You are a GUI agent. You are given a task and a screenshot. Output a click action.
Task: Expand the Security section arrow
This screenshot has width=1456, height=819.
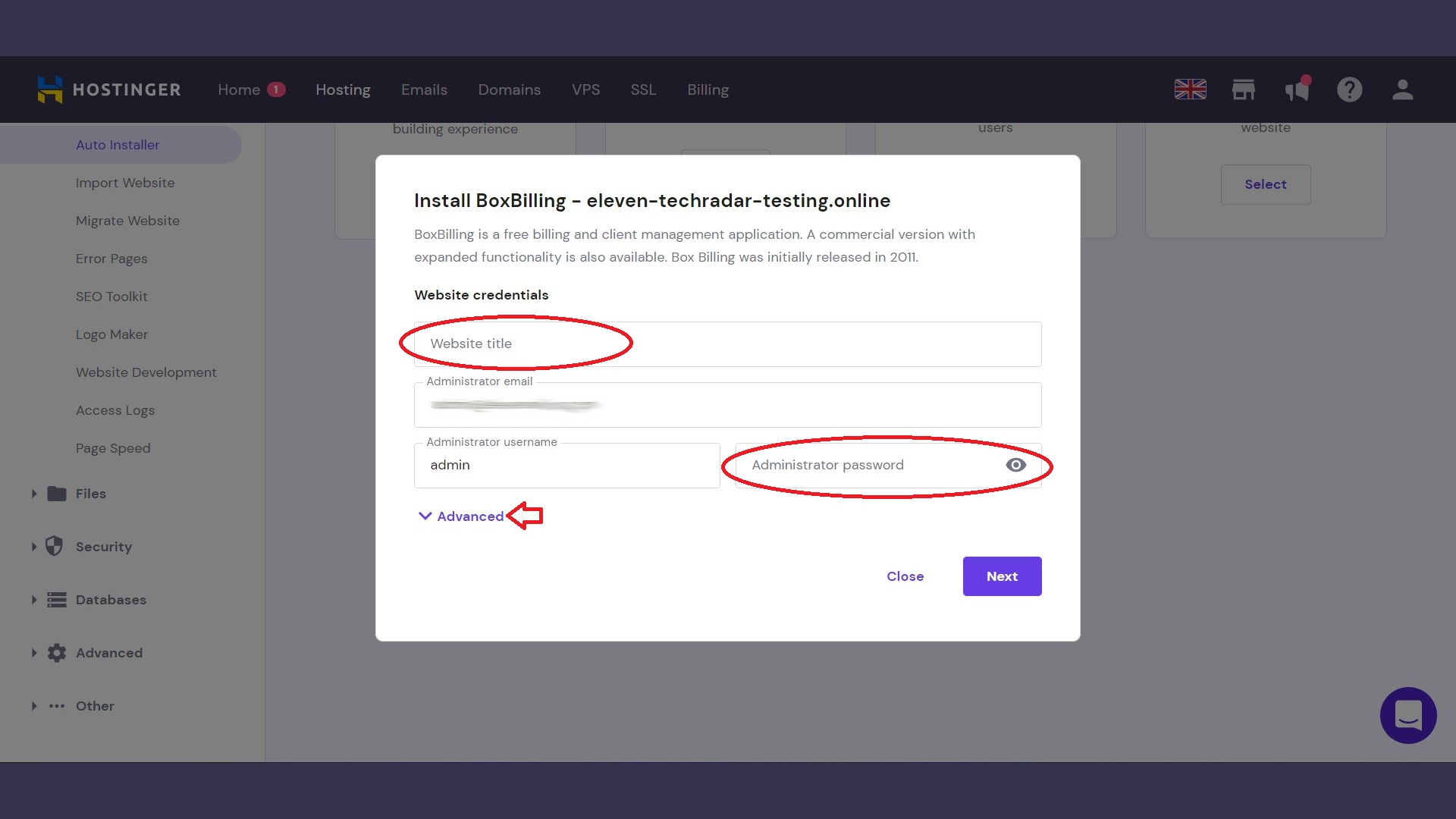(34, 547)
